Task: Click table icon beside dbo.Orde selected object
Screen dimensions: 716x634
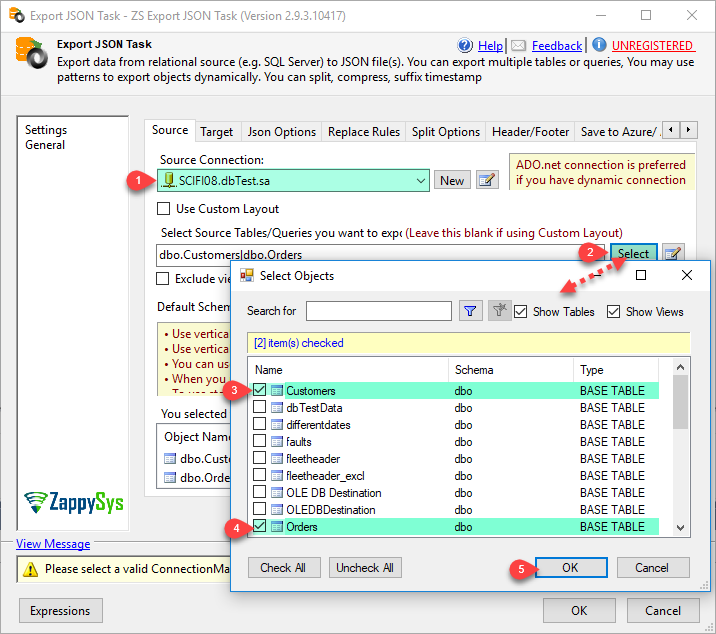Action: (170, 477)
